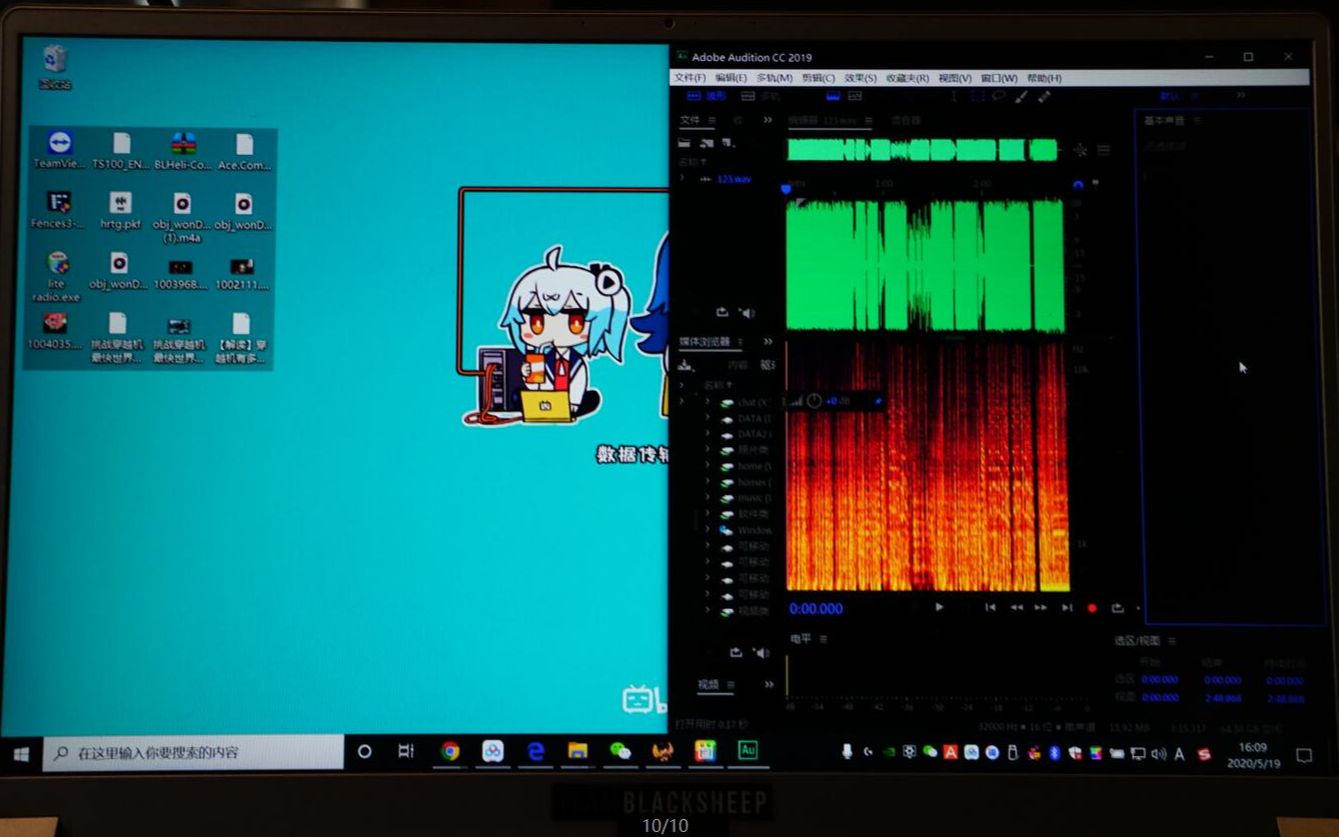Expand the music drive in Media Browser
This screenshot has width=1339, height=837.
(x=707, y=498)
